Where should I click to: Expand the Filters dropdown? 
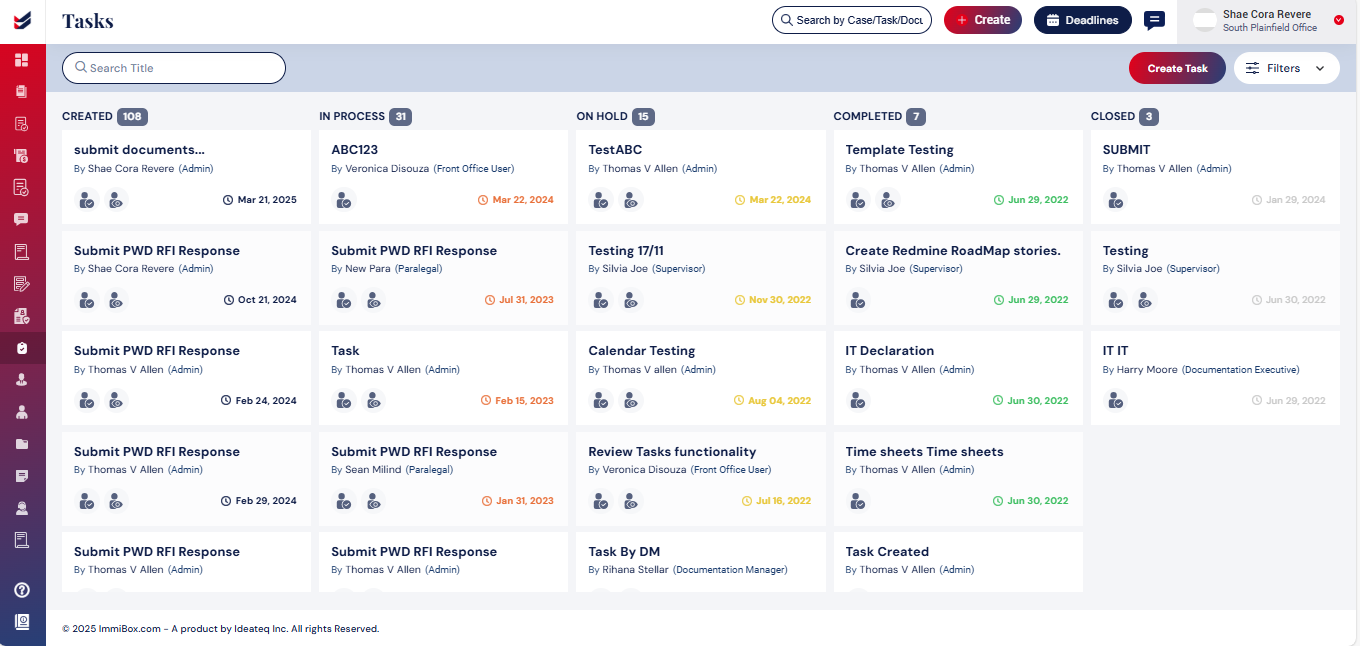pos(1286,68)
